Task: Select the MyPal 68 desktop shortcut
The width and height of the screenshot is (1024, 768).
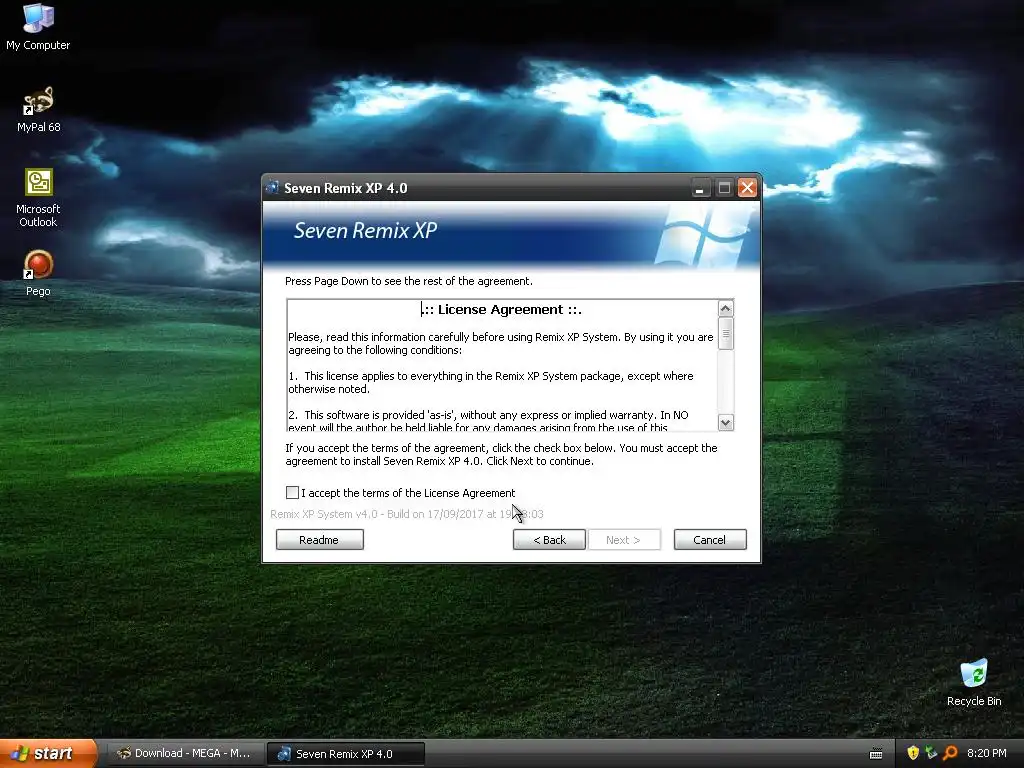Action: (38, 109)
